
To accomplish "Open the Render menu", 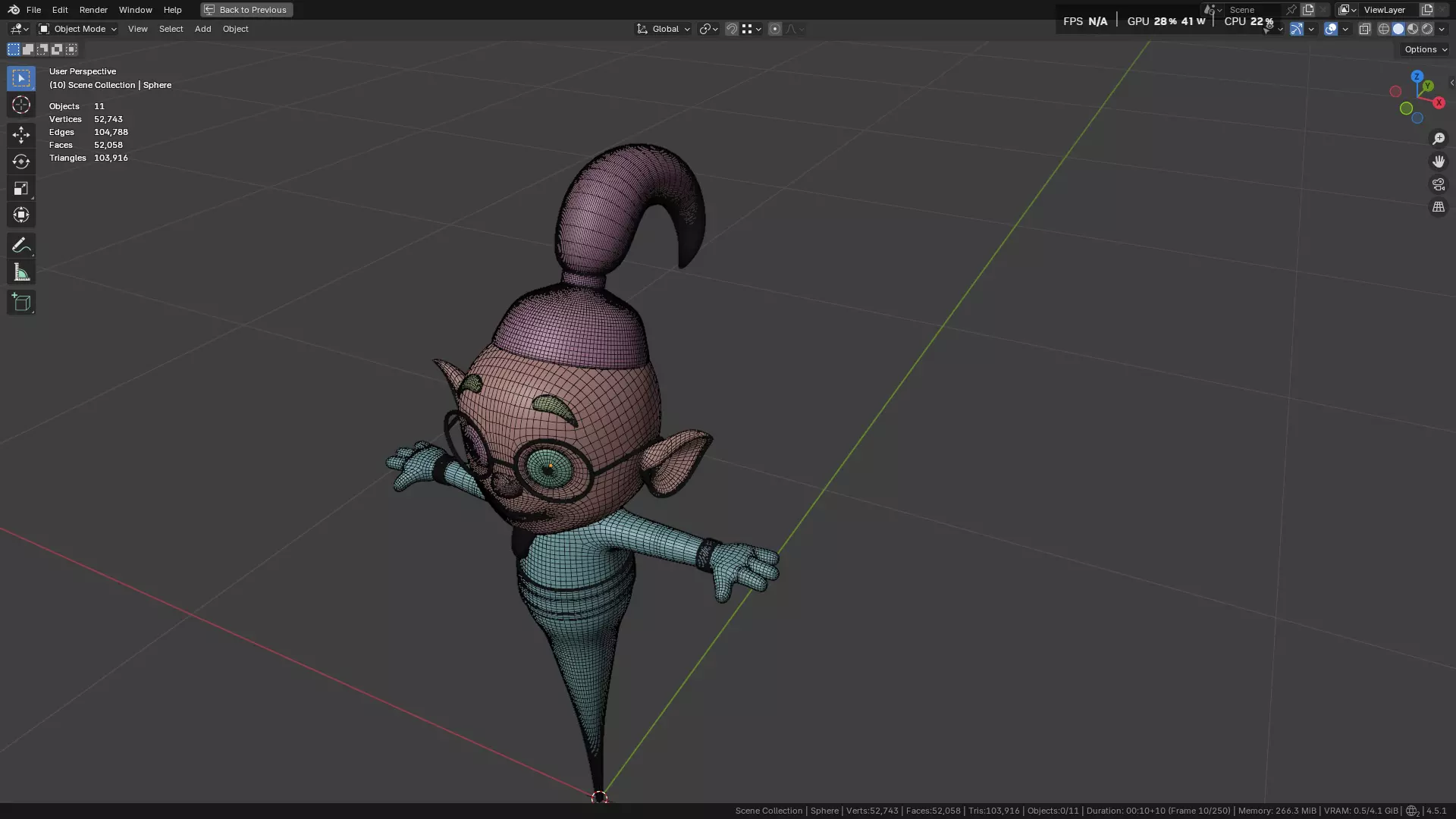I will point(93,10).
